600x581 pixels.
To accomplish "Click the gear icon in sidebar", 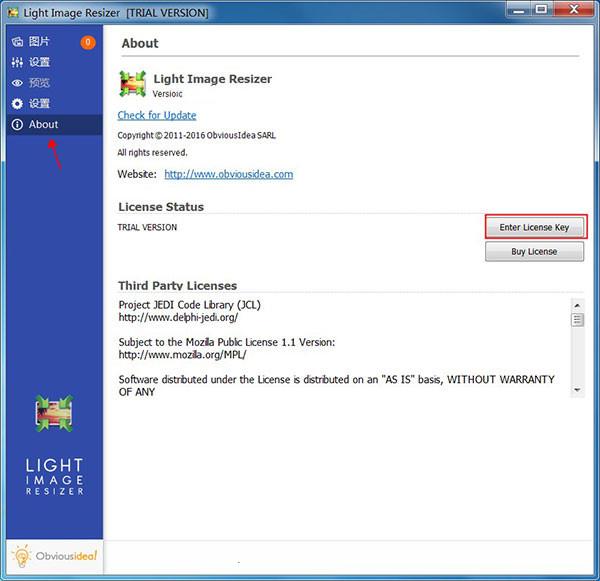I will coord(17,104).
